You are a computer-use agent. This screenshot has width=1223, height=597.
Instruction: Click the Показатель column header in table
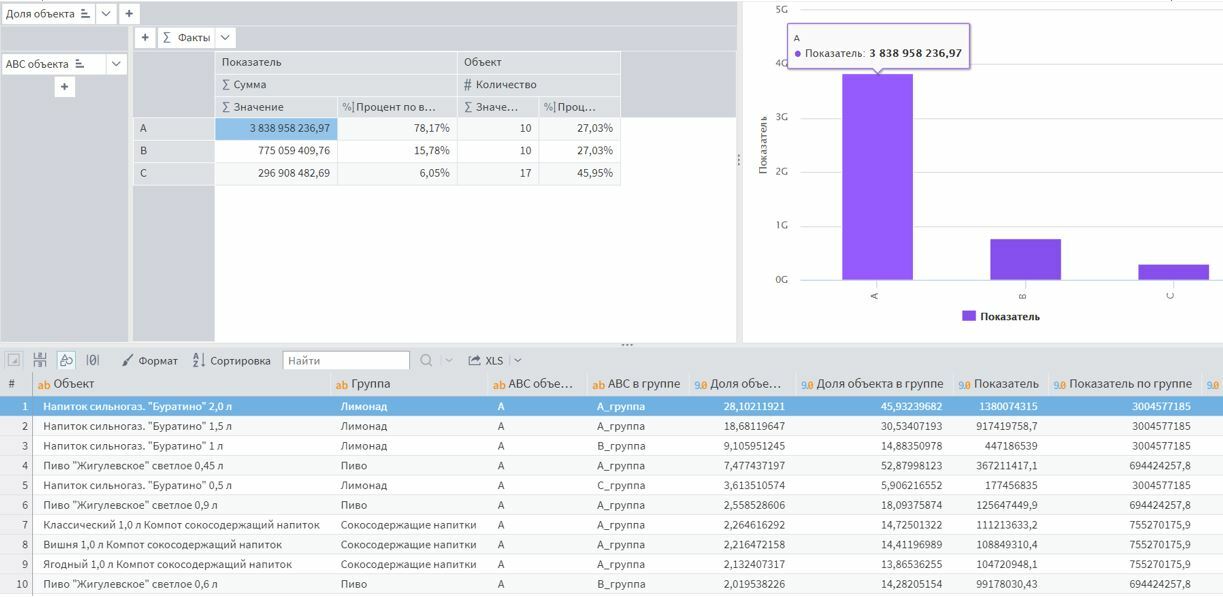coord(999,384)
